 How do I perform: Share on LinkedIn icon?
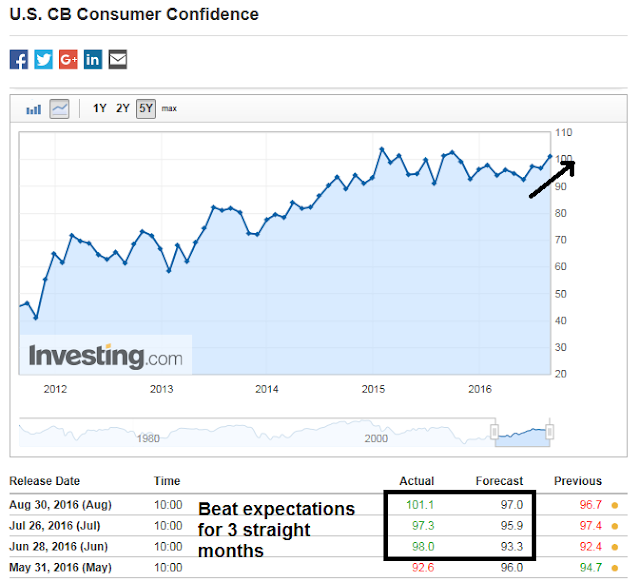coord(93,60)
